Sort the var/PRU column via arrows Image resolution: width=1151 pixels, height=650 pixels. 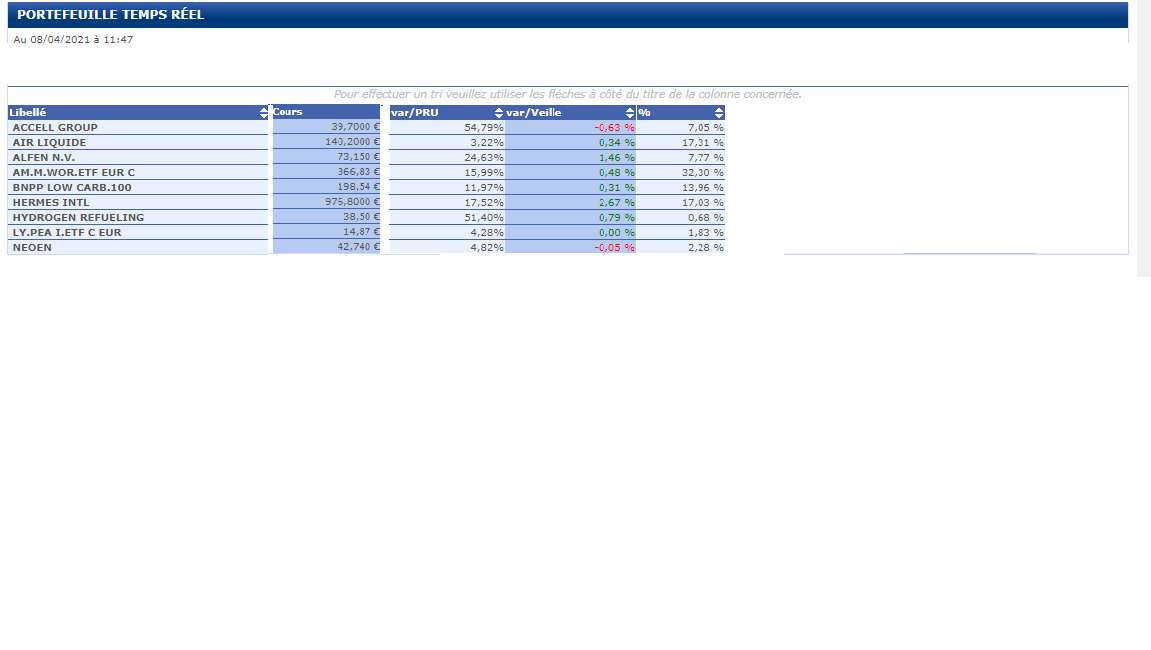tap(498, 112)
